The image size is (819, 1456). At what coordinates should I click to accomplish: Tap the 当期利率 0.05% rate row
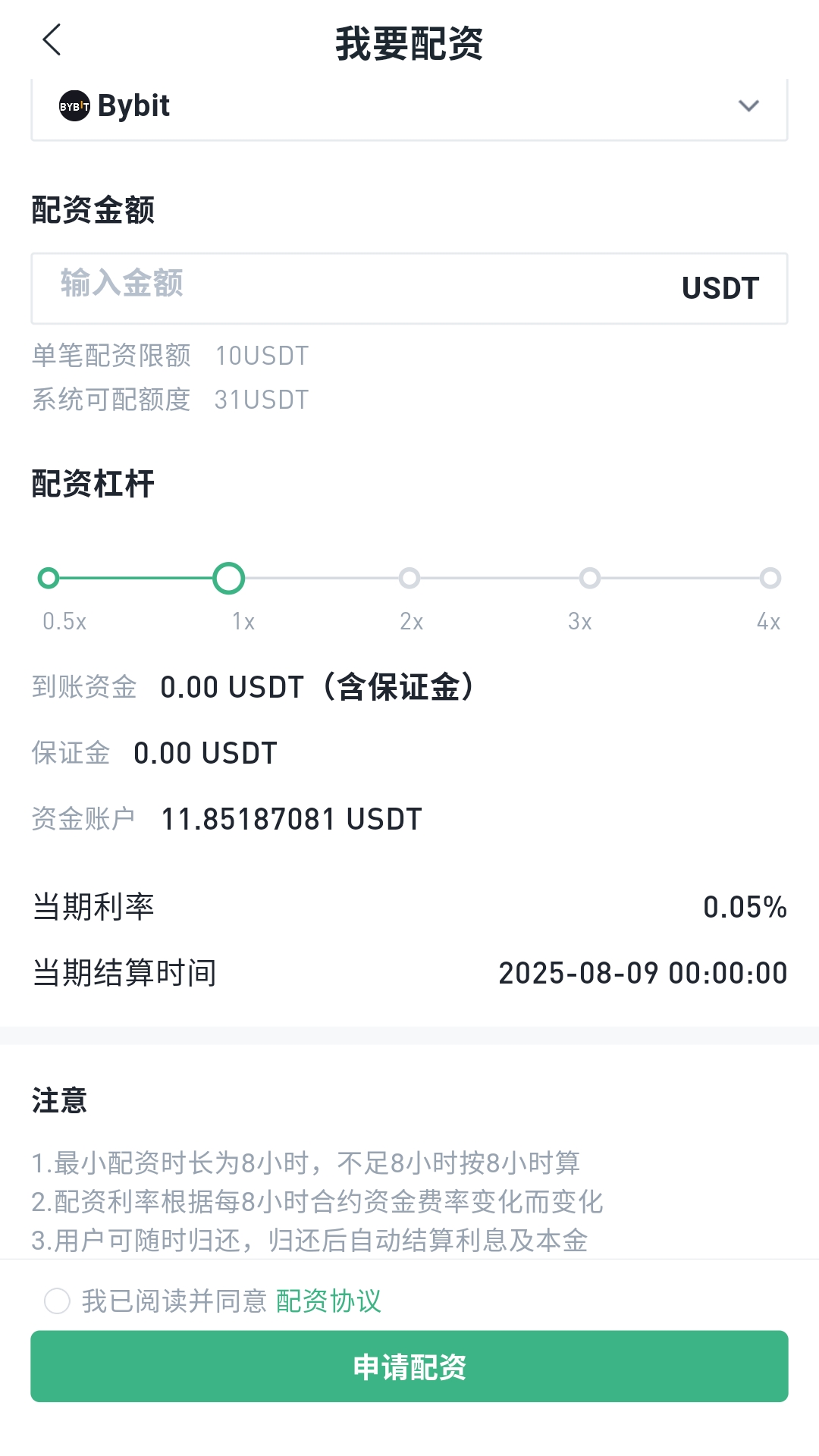409,907
